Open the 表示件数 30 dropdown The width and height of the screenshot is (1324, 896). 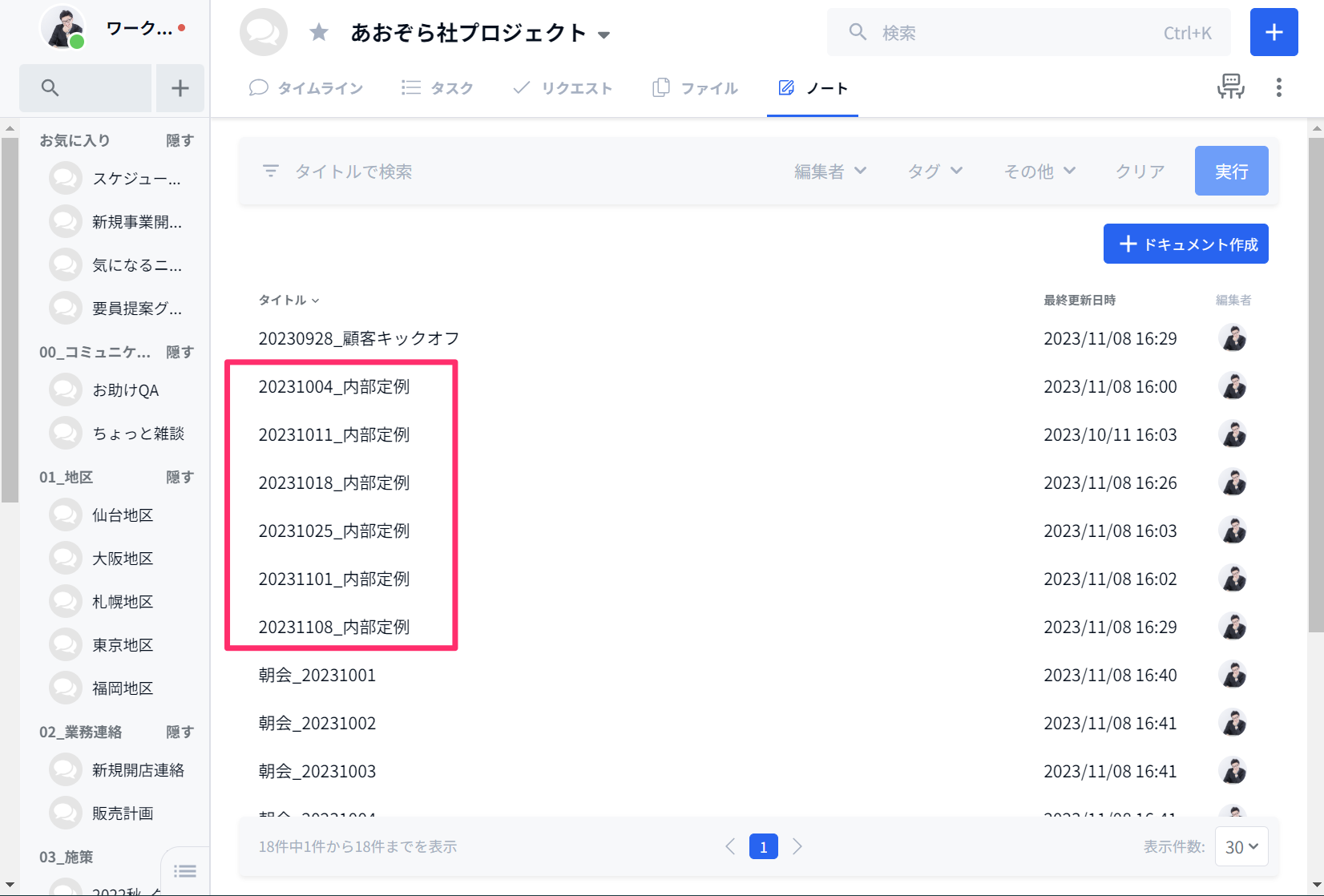(x=1241, y=847)
